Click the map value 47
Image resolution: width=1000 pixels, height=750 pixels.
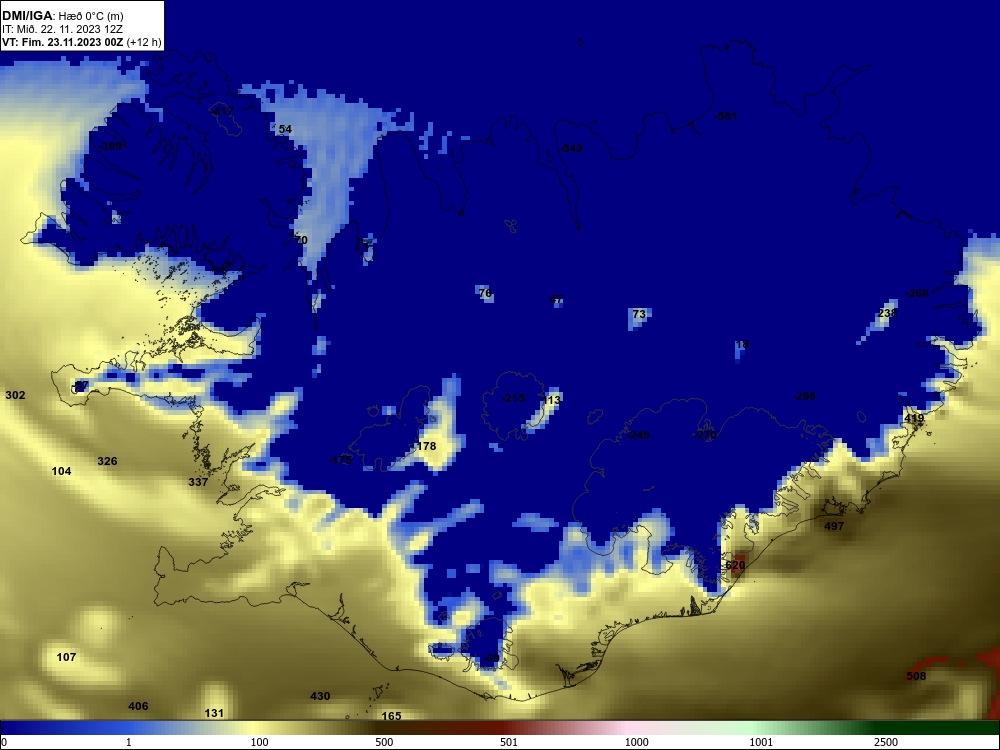pyautogui.click(x=557, y=300)
